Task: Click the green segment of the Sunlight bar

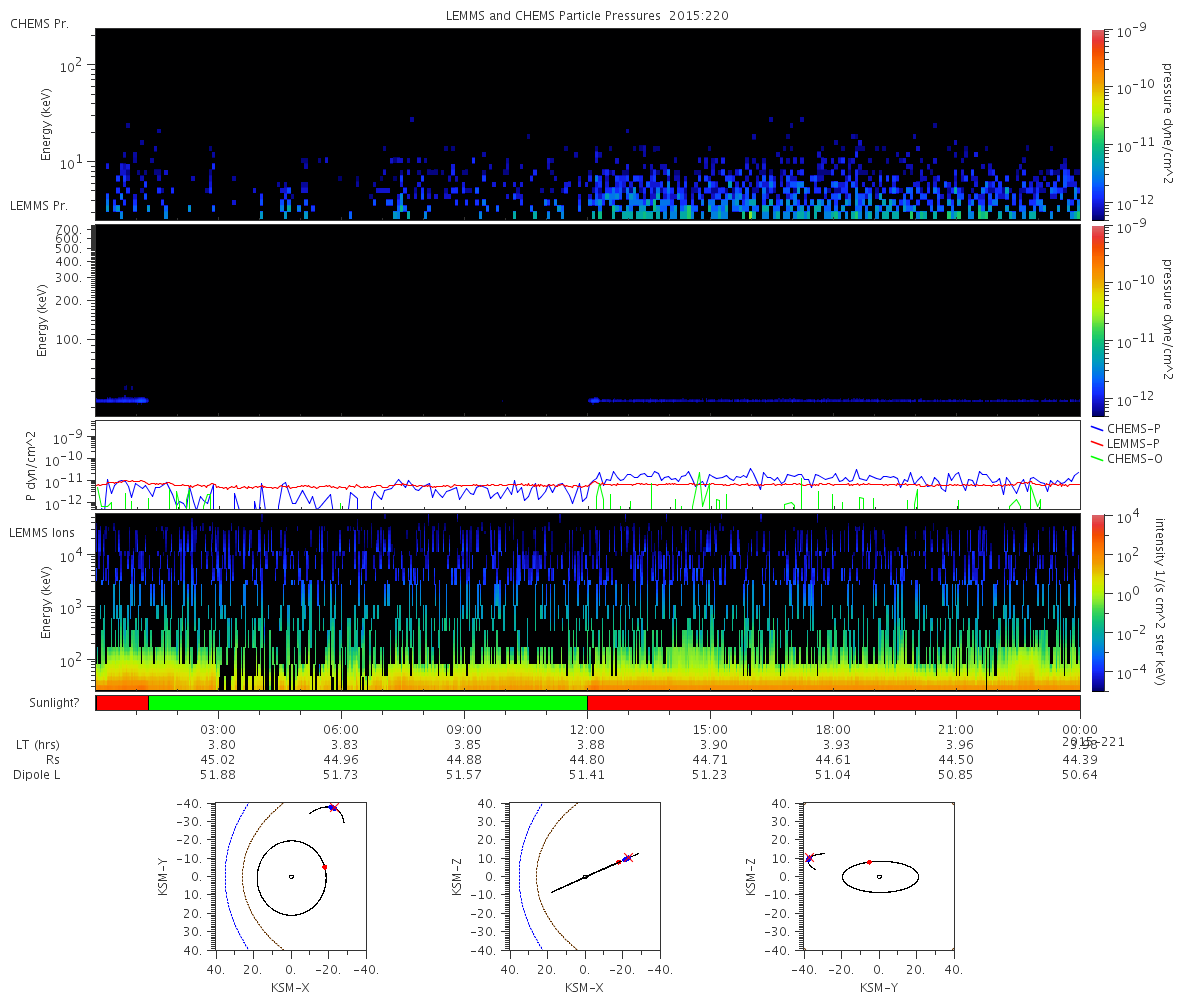Action: [x=367, y=703]
